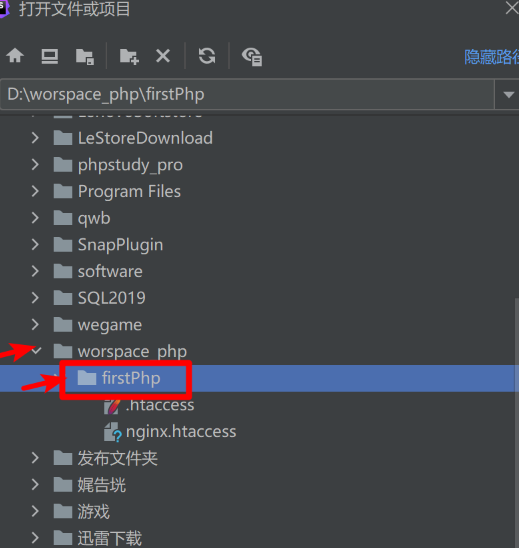Jump to the project directory icon

(85, 57)
